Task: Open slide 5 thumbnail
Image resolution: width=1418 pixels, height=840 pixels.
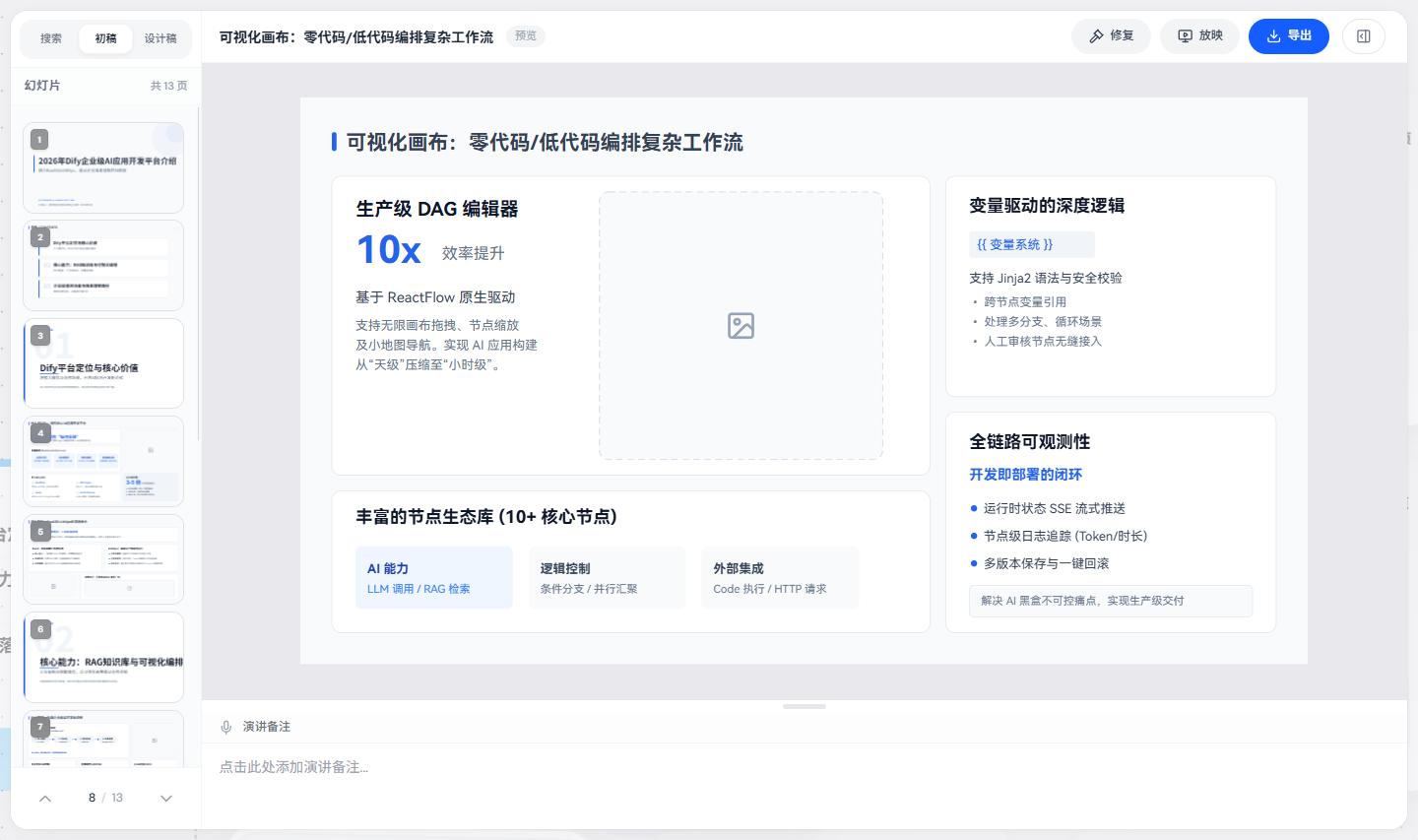Action: 103,559
